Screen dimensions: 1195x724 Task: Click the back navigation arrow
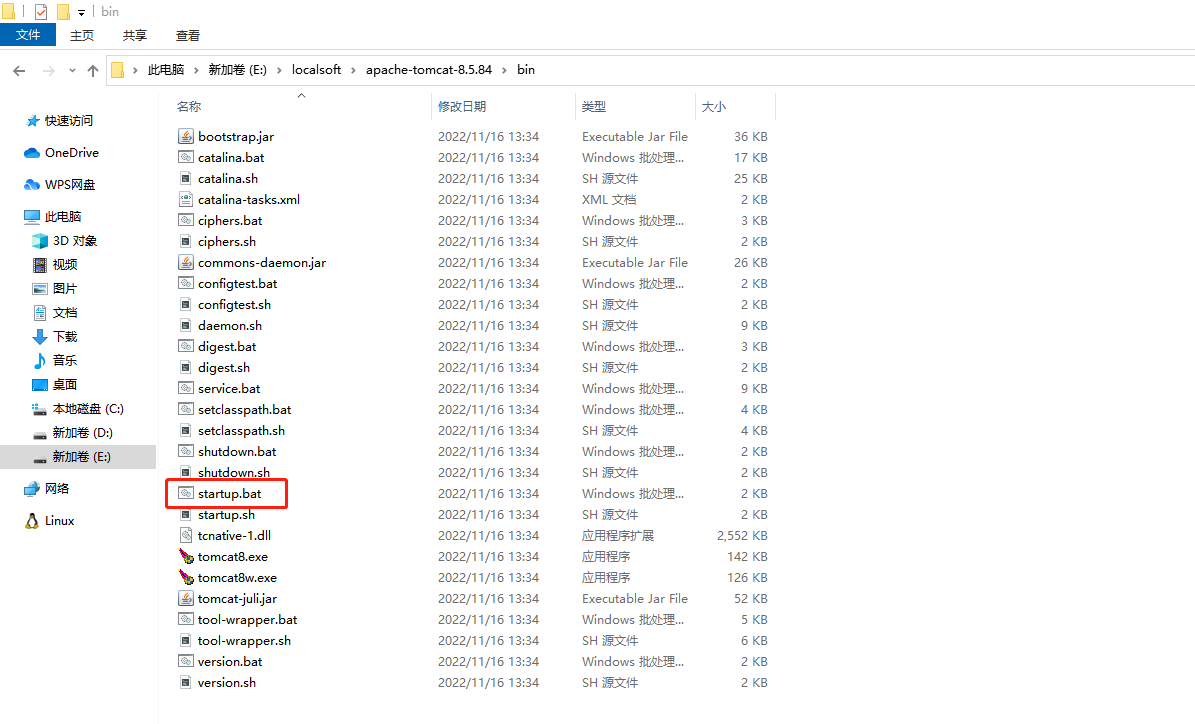click(19, 70)
